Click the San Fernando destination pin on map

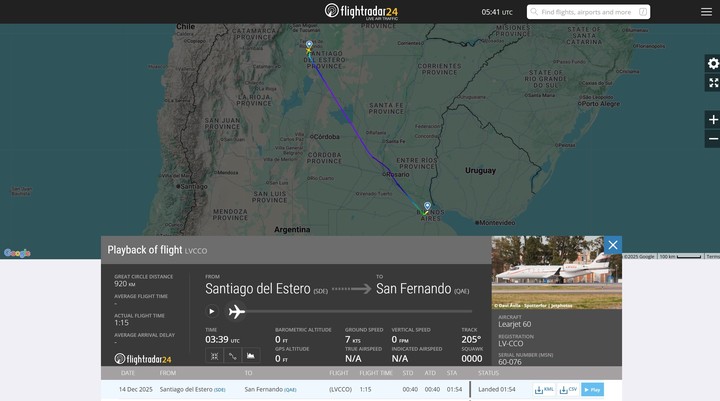tap(428, 205)
